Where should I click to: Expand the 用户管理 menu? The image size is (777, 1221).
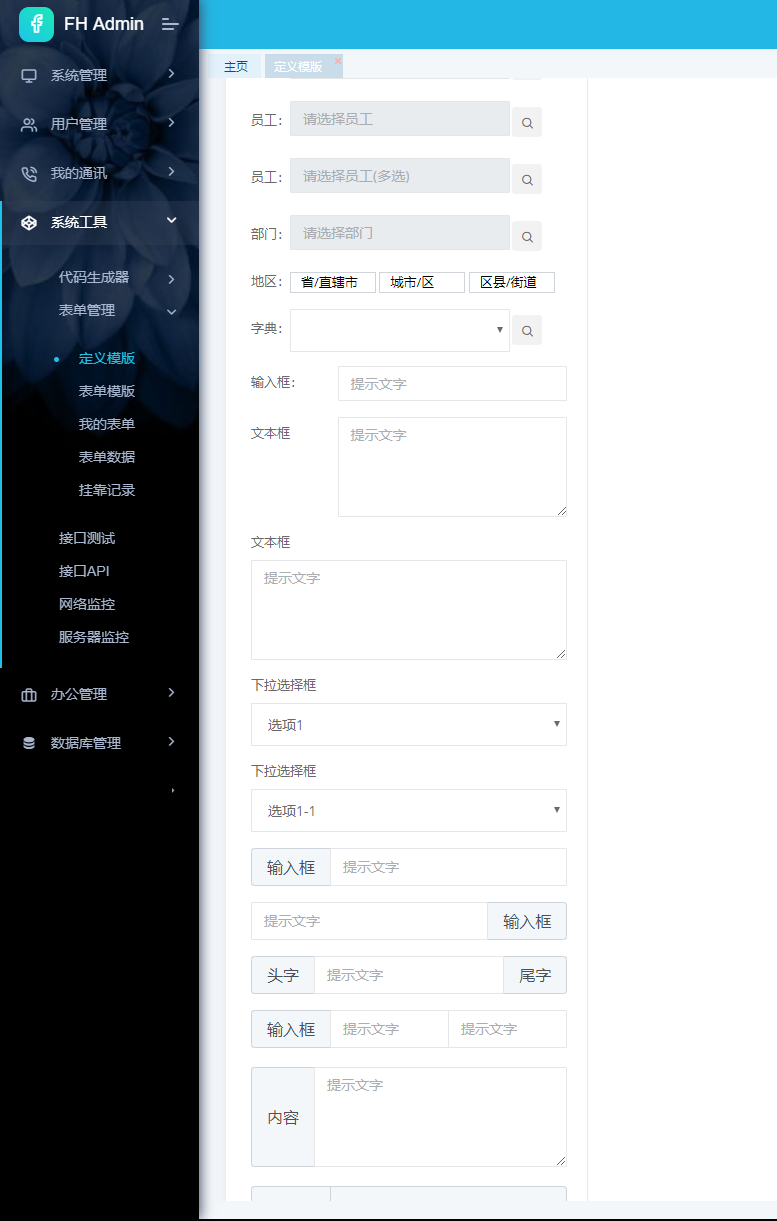(172, 123)
